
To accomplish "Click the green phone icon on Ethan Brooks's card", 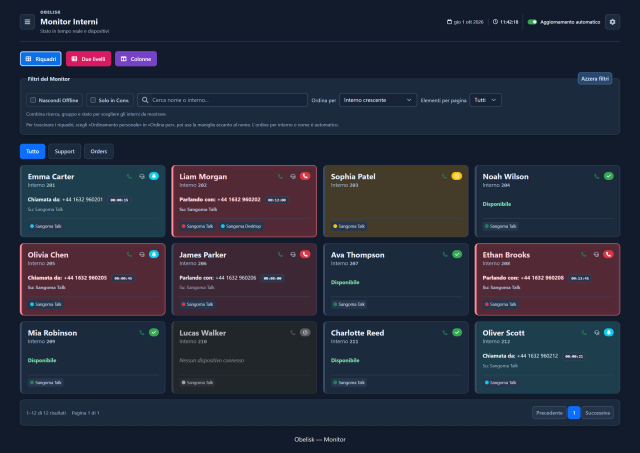I will click(584, 254).
